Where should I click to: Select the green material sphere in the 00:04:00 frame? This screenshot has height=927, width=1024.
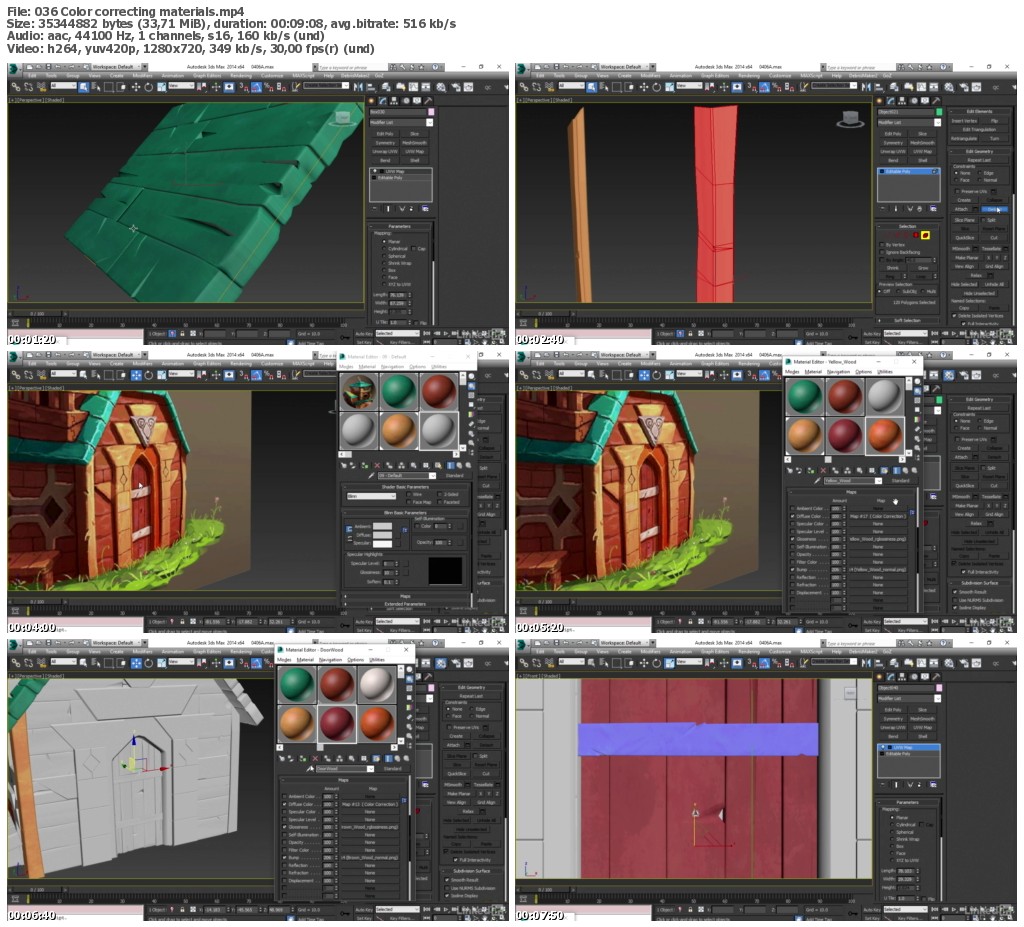click(398, 391)
